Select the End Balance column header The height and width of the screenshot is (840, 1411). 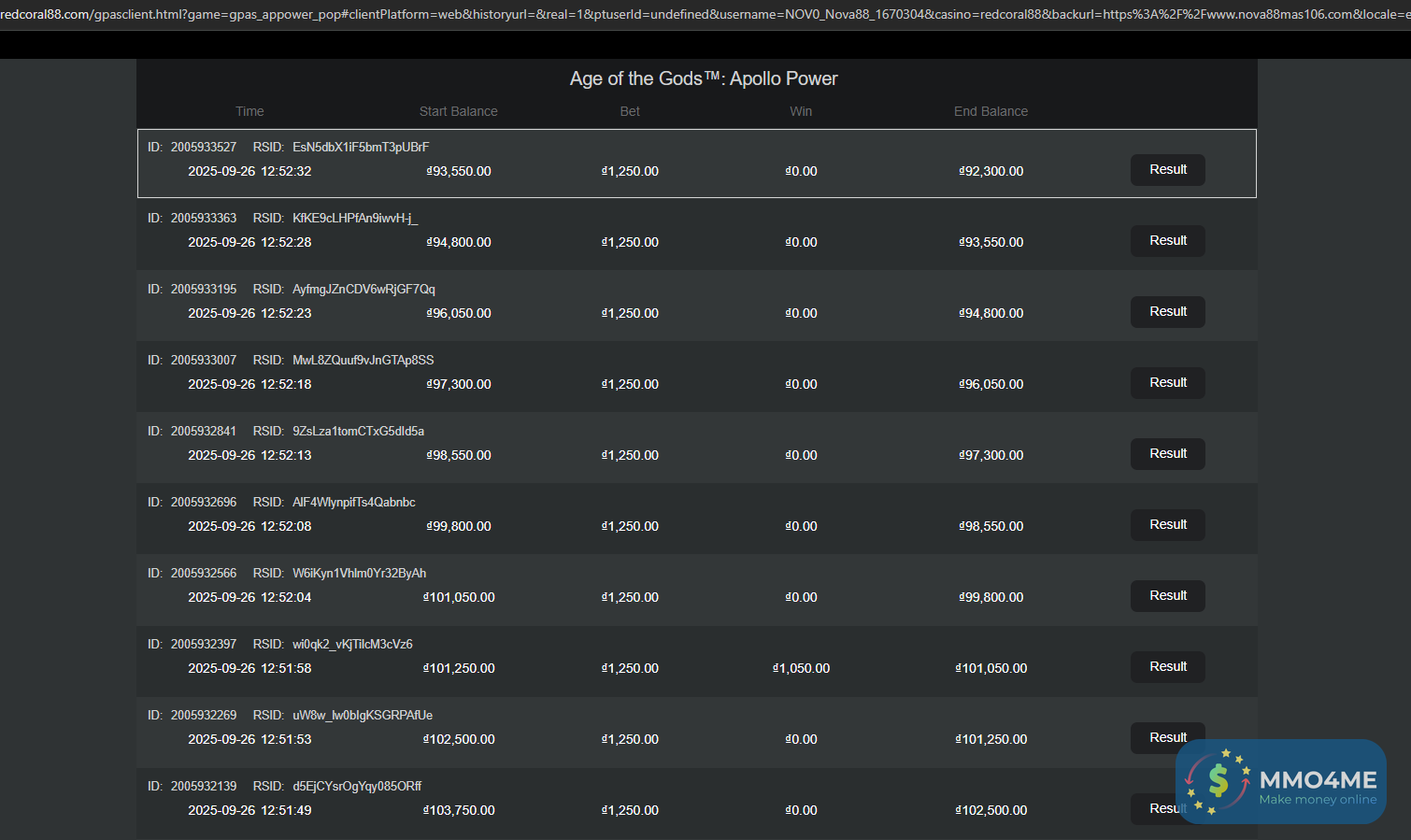991,111
